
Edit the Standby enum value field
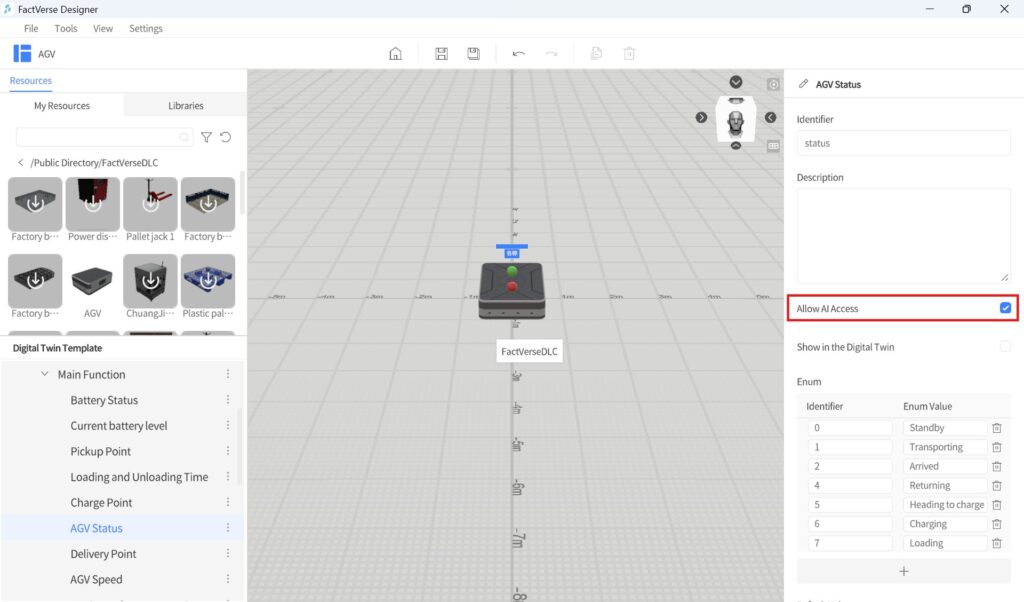945,428
